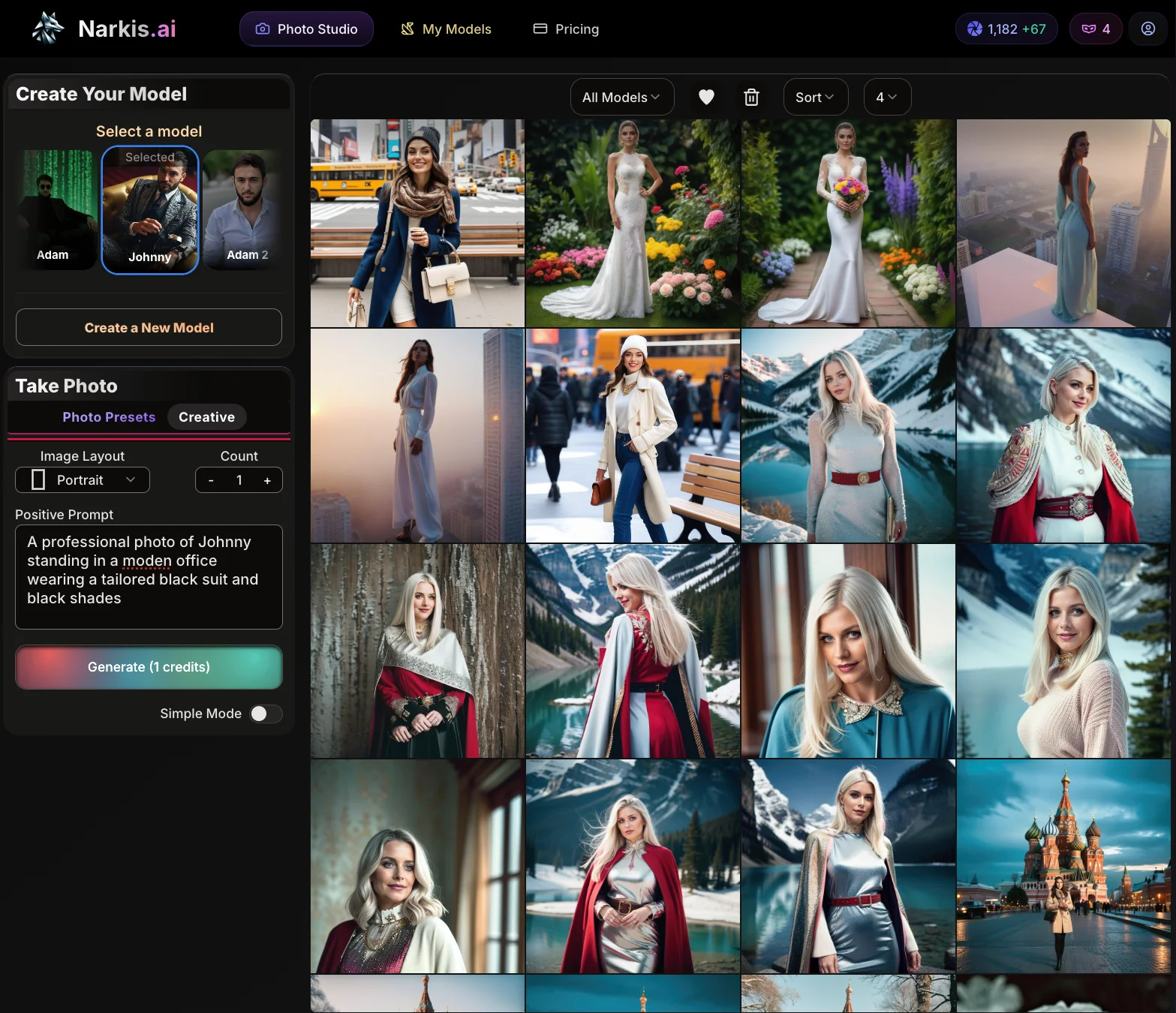This screenshot has width=1176, height=1013.
Task: Click the portrait rectangle layout icon
Action: 38,480
